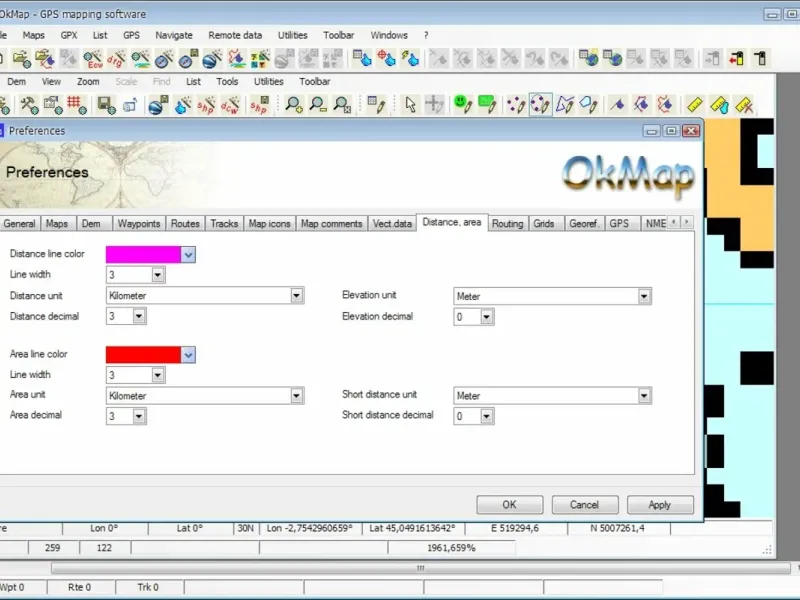Open the Grids tab

coord(544,224)
